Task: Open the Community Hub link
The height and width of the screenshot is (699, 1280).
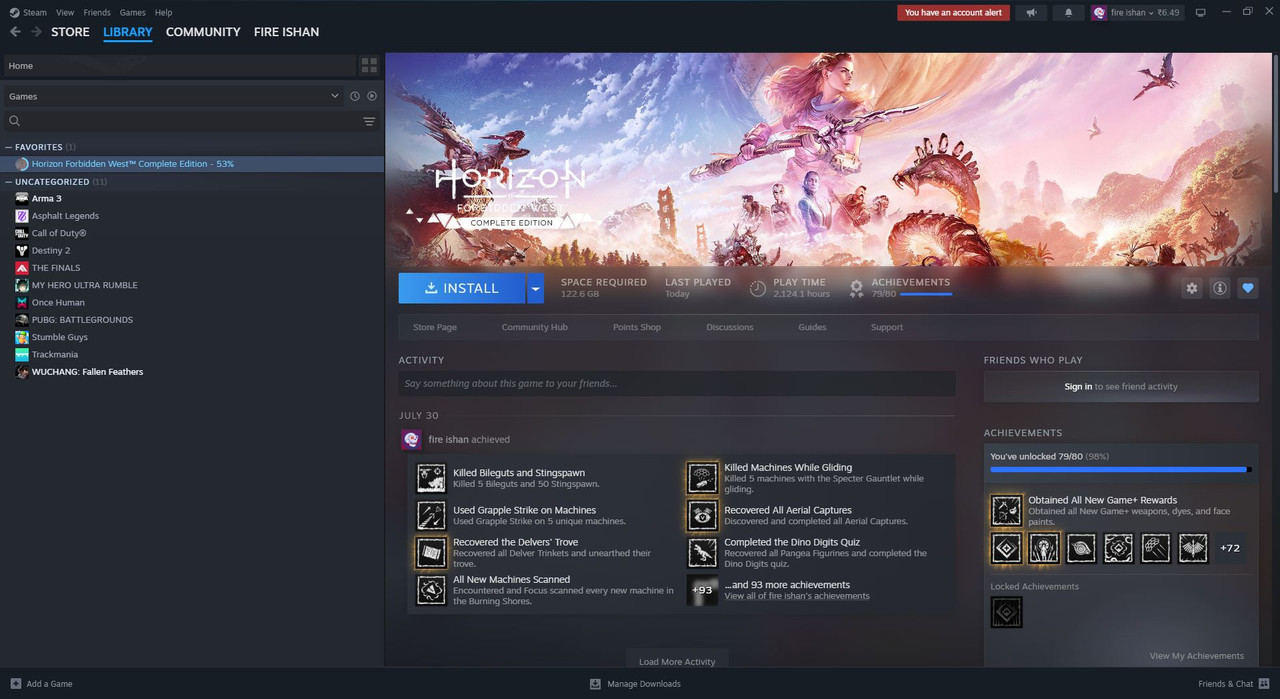Action: [534, 327]
